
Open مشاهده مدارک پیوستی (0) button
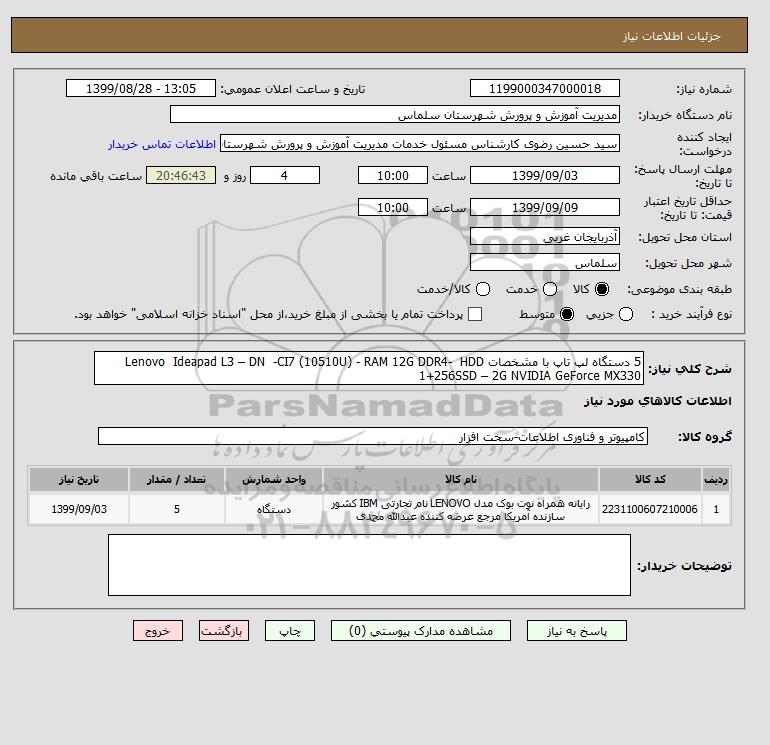pos(421,631)
